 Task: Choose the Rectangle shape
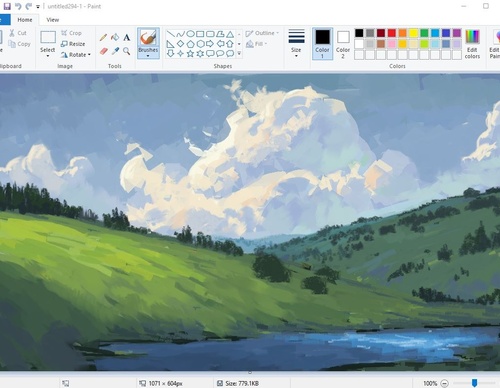click(200, 34)
